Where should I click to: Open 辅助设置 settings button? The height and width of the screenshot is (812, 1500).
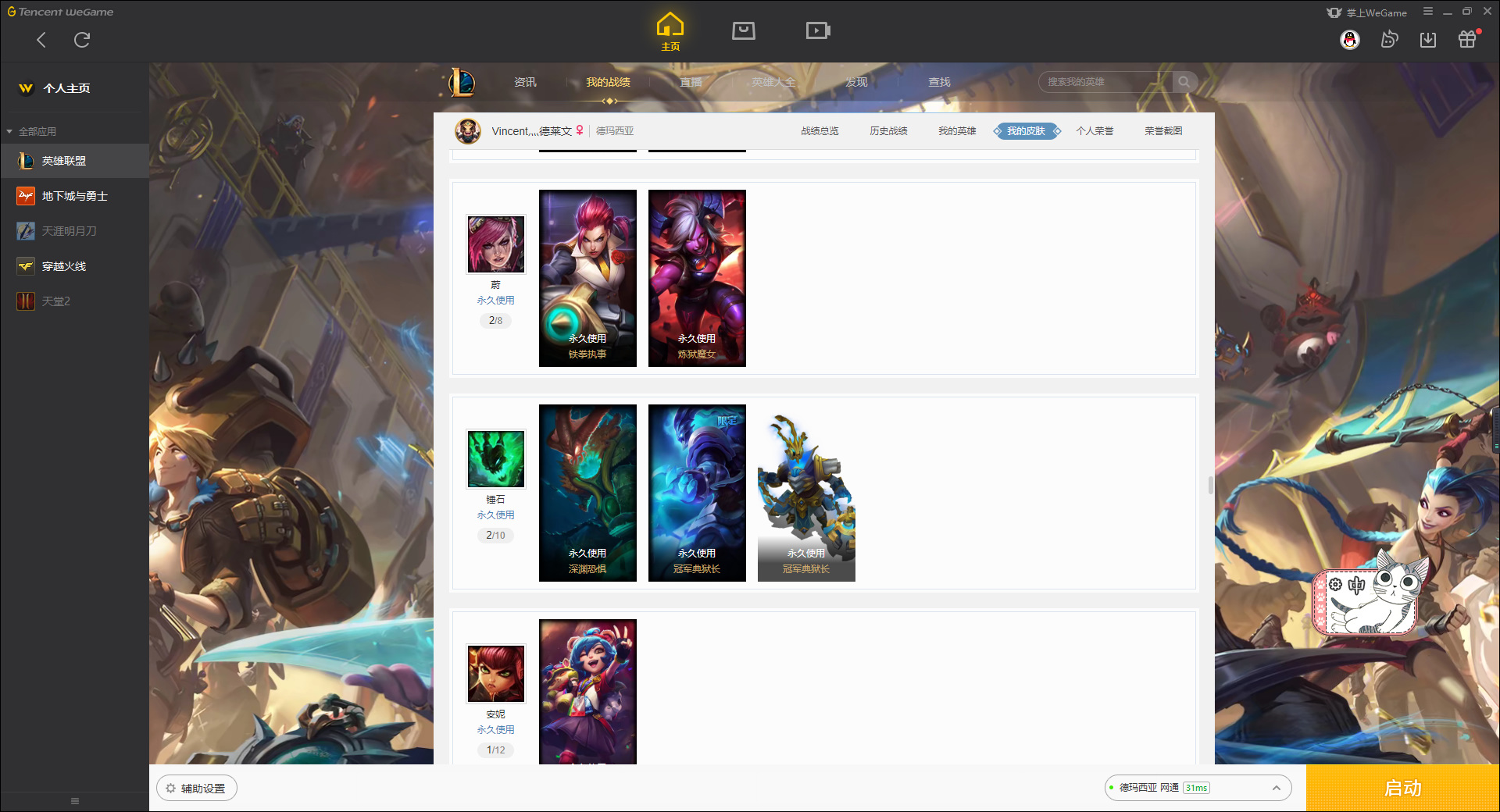pyautogui.click(x=197, y=789)
